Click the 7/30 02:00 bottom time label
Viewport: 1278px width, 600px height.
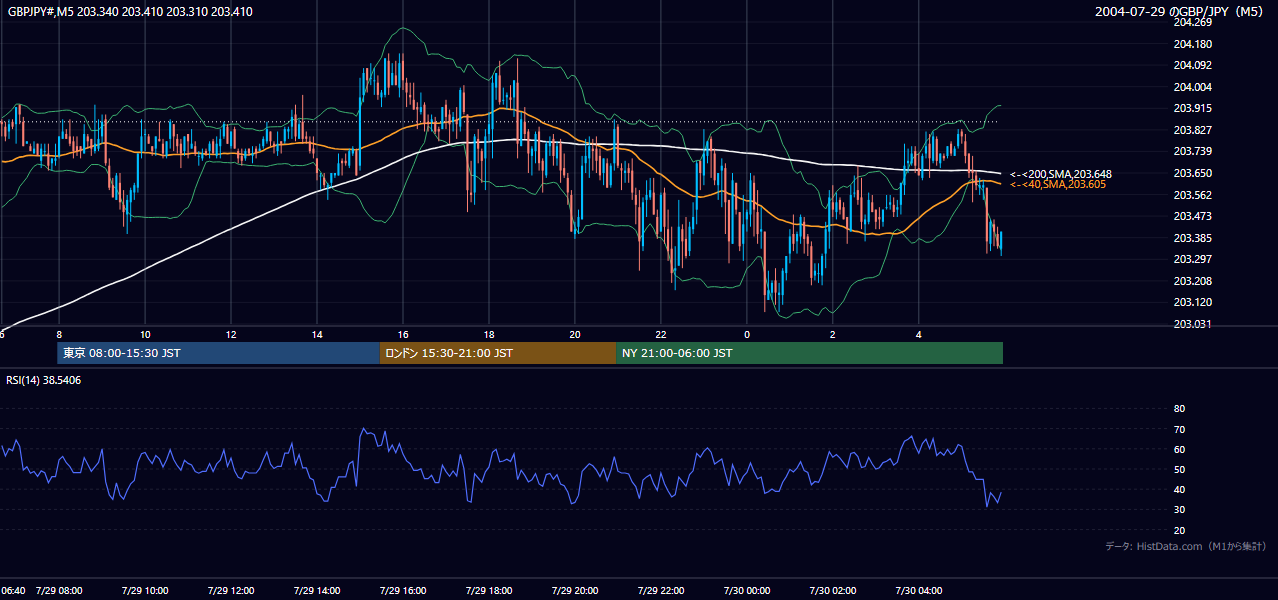(833, 590)
